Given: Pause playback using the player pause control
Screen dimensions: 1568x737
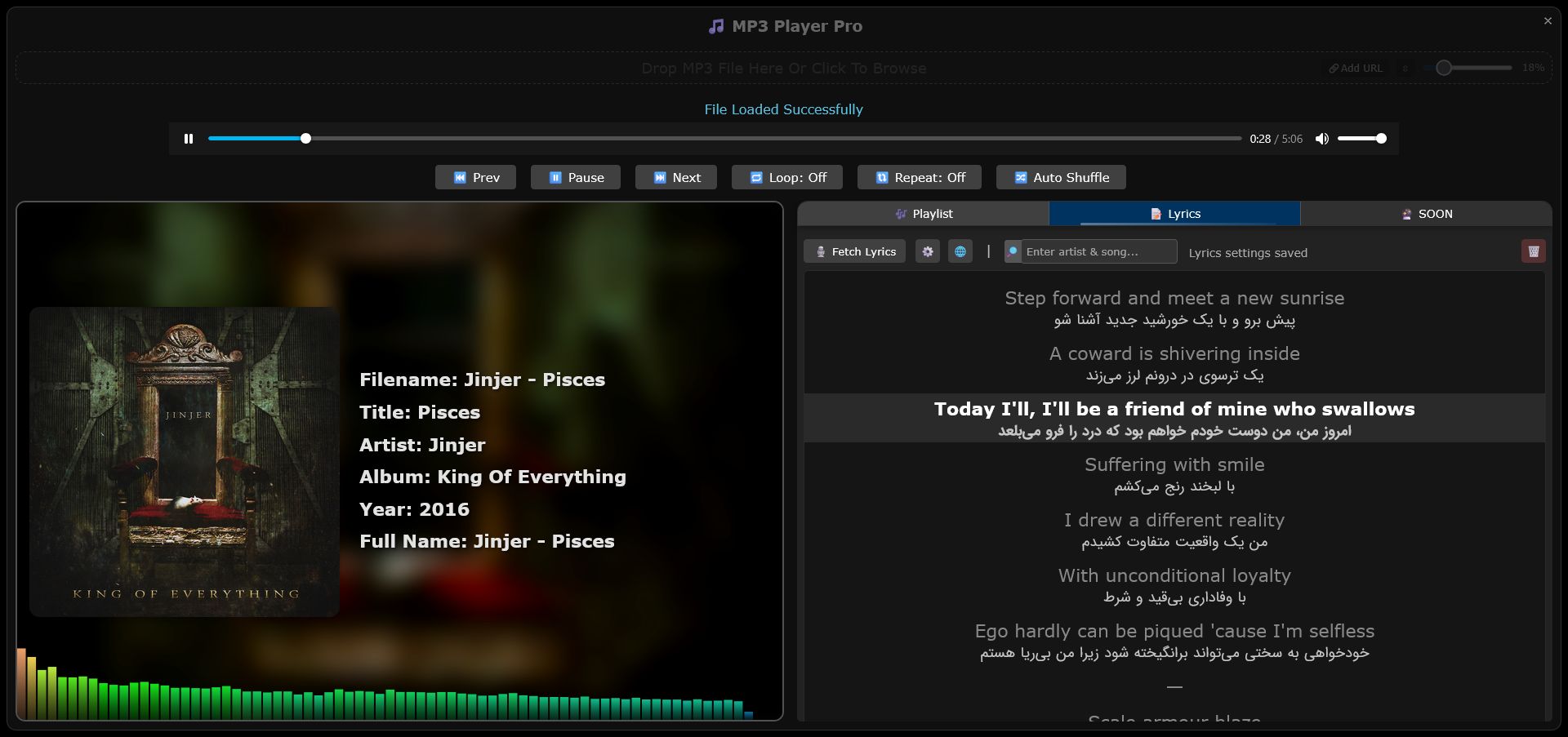Looking at the screenshot, I should [x=188, y=139].
